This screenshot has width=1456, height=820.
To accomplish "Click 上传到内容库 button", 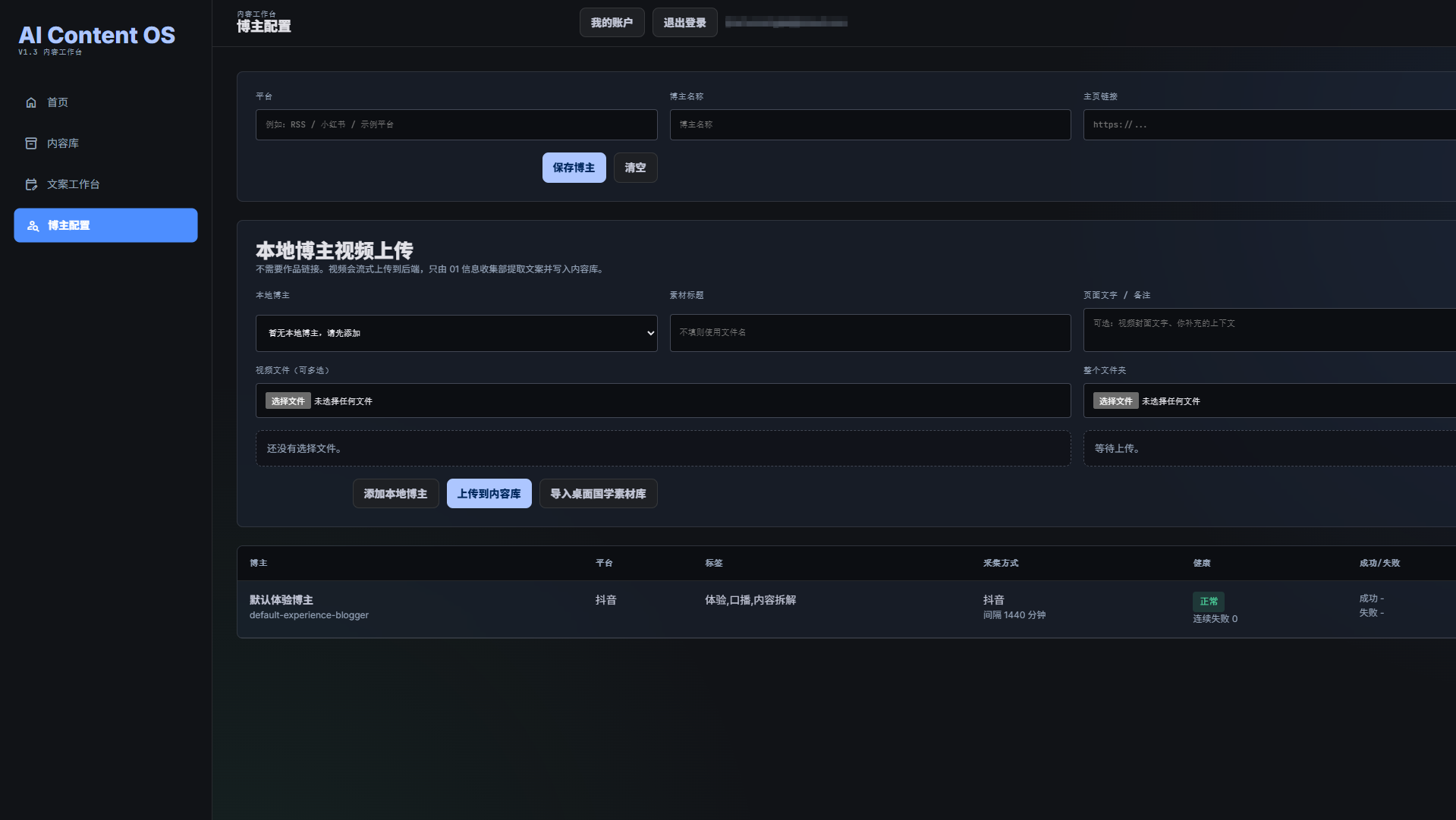I will pyautogui.click(x=489, y=494).
